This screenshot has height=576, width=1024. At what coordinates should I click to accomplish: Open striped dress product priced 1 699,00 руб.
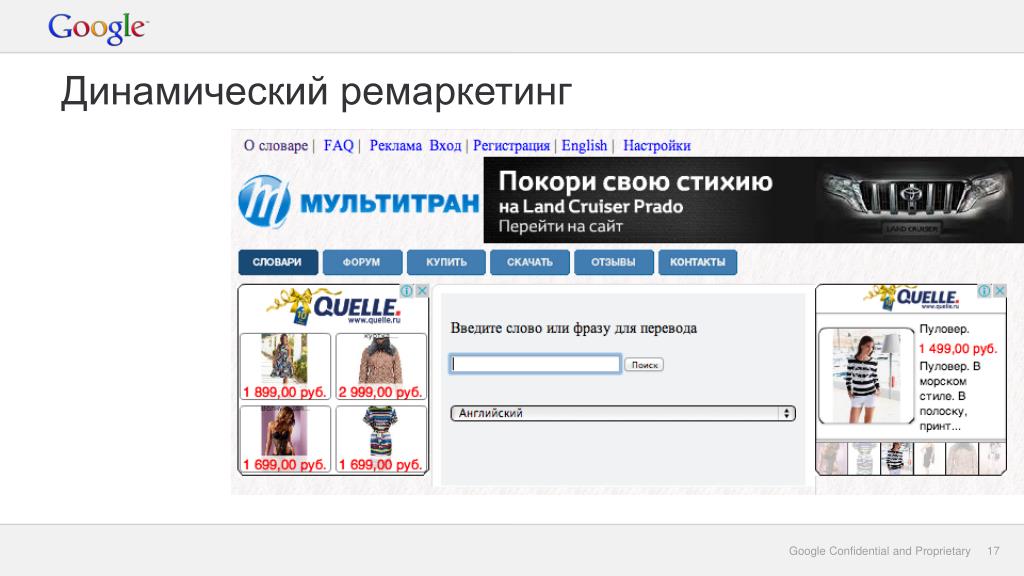point(381,439)
